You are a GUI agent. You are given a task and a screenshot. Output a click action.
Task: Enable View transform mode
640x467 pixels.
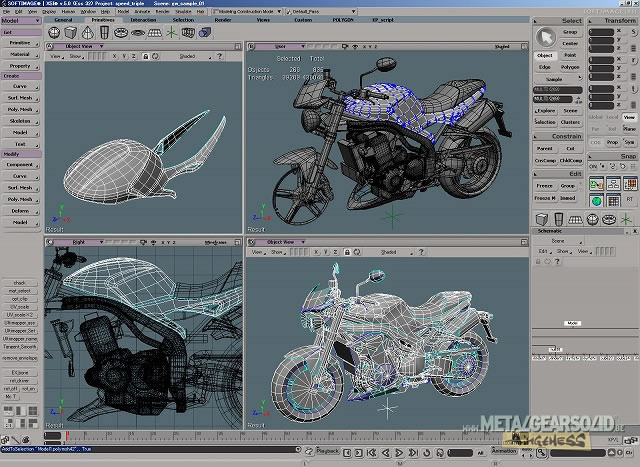629,117
